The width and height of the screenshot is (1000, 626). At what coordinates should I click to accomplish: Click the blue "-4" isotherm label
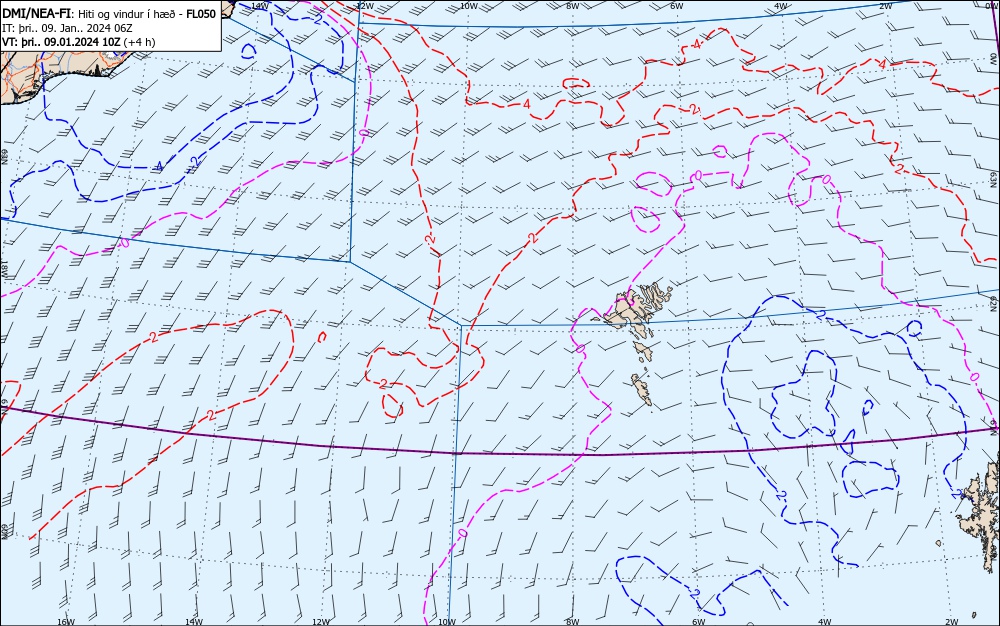pos(158,167)
